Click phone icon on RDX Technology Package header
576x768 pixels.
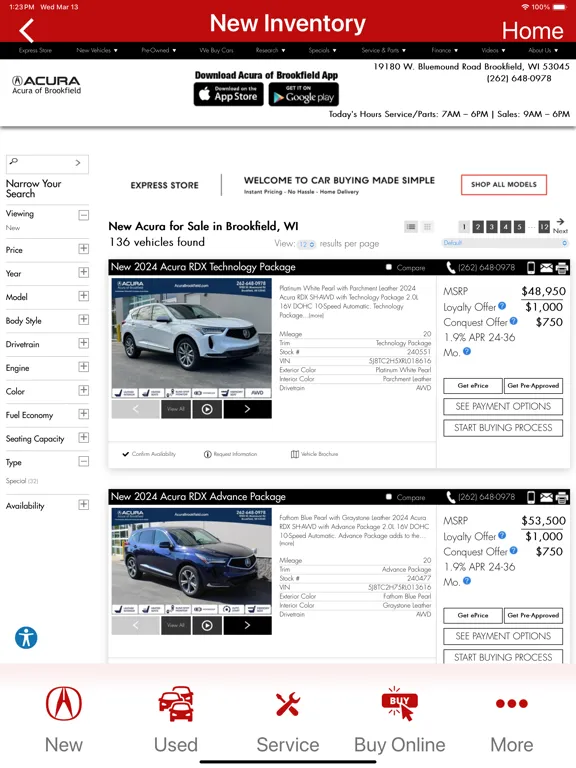451,267
